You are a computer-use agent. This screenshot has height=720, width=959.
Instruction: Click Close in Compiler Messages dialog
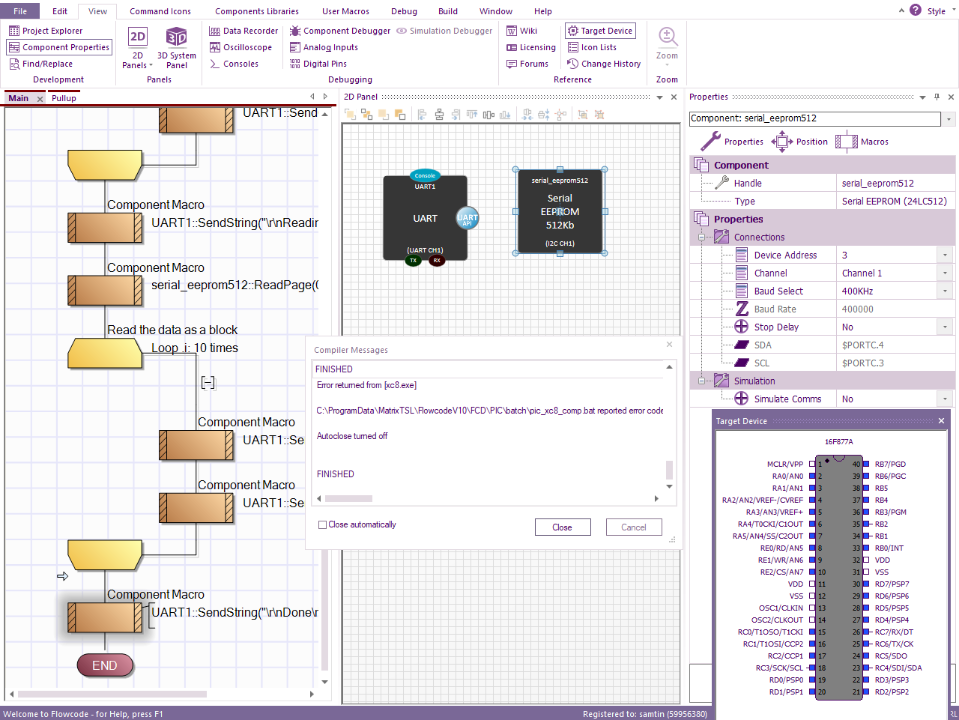tap(563, 527)
